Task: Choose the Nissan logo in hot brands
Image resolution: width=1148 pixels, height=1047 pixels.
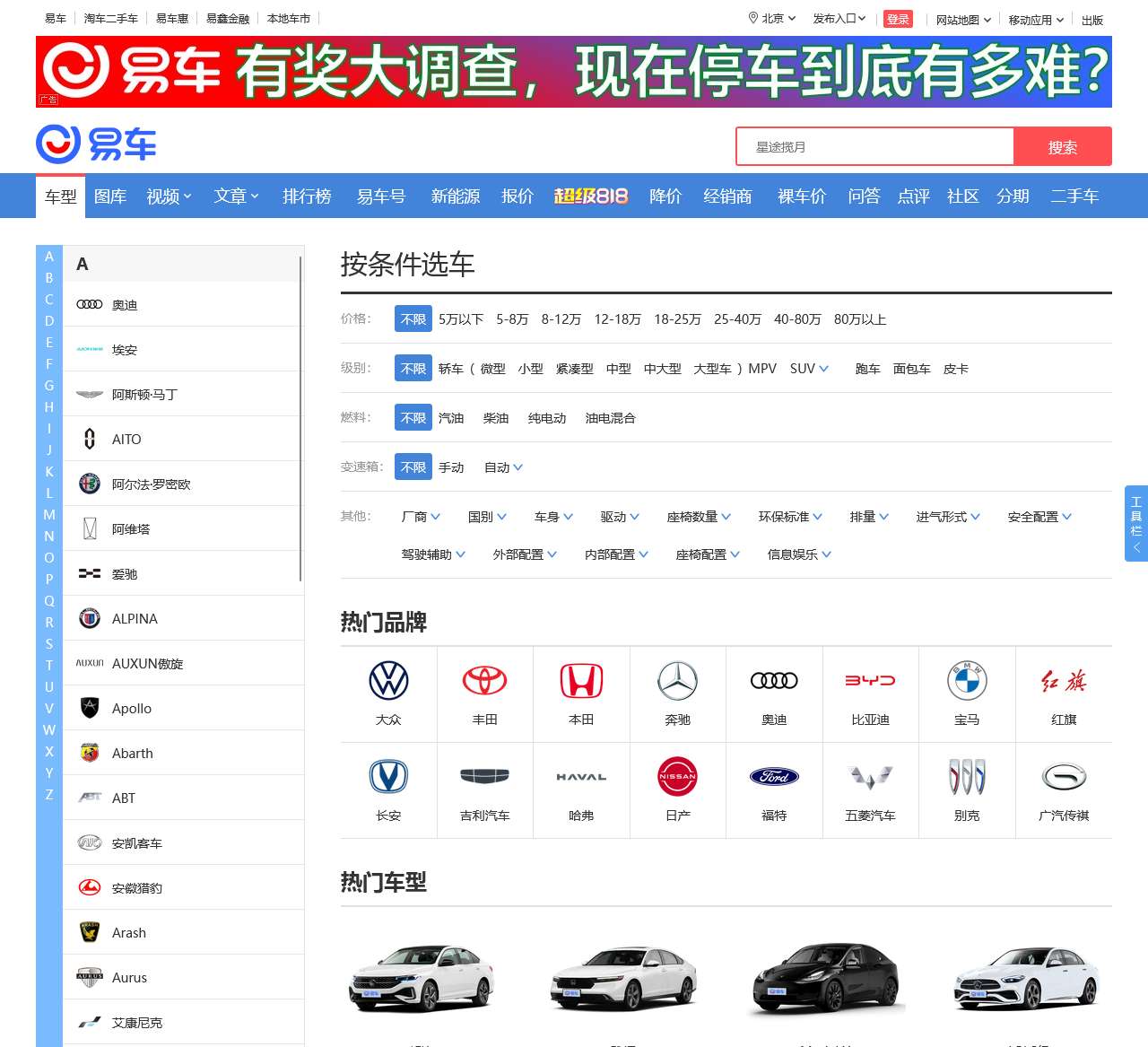Action: 678,777
